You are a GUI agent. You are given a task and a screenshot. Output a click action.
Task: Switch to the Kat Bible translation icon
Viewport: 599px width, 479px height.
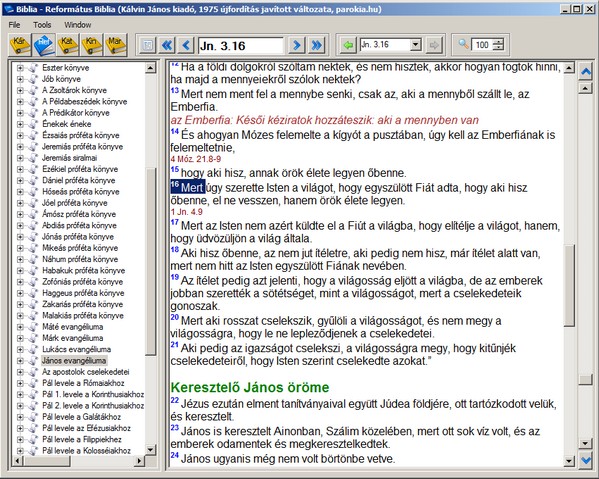pyautogui.click(x=67, y=45)
